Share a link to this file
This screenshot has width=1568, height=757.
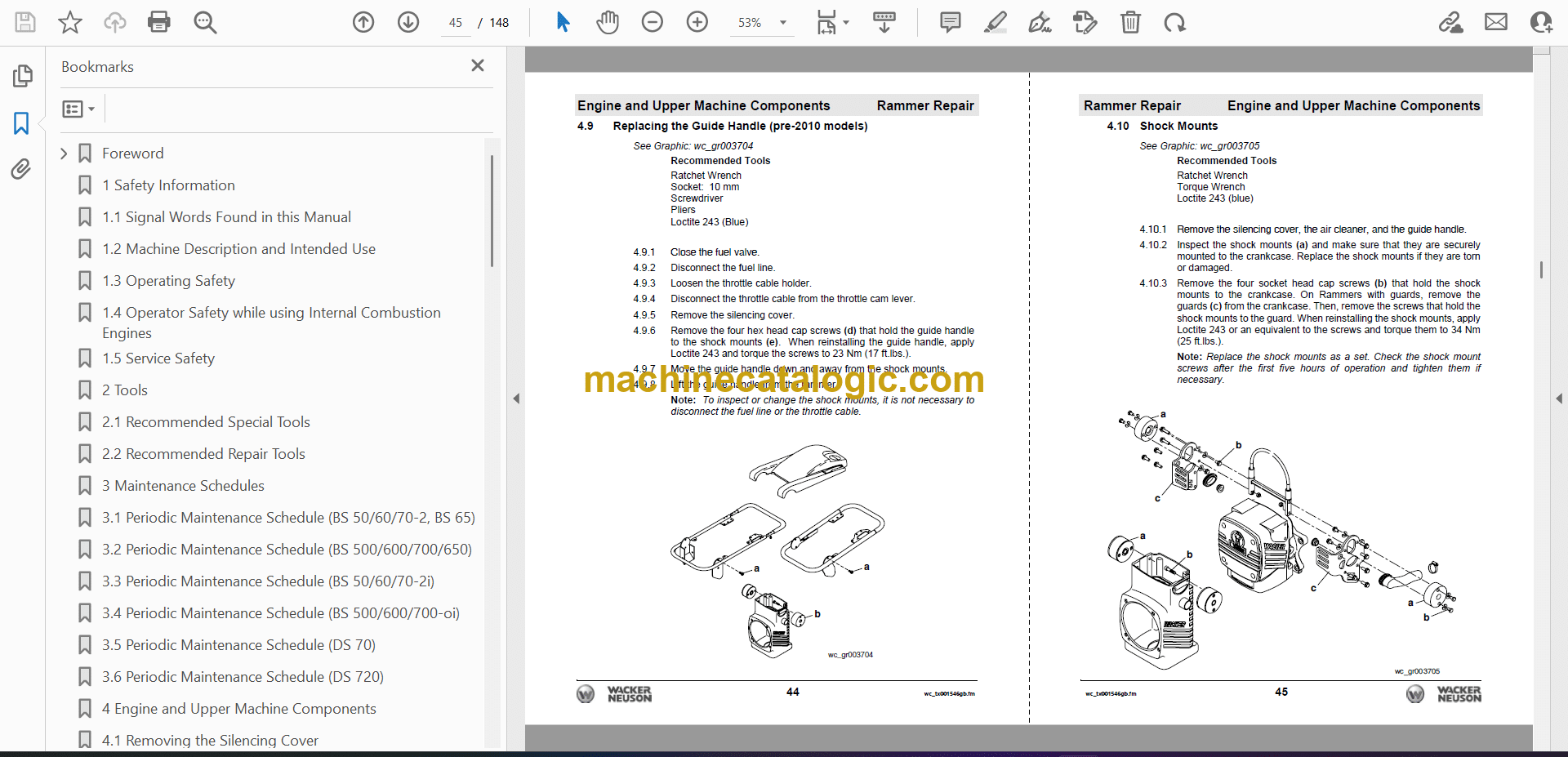1451,22
